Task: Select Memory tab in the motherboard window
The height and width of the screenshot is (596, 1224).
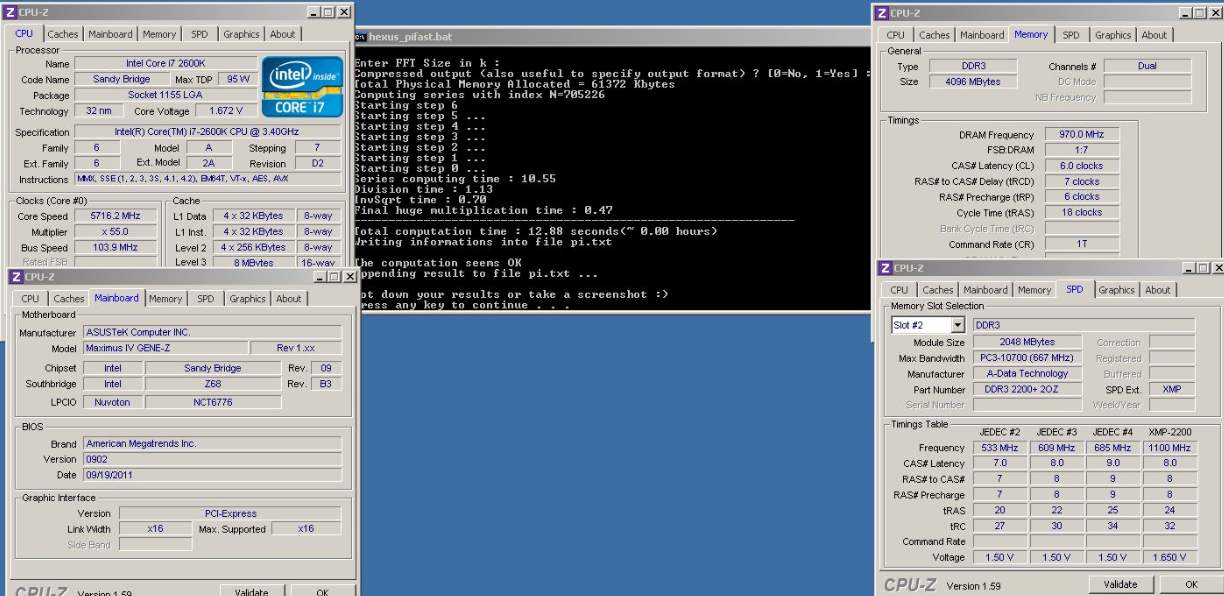Action: 166,298
